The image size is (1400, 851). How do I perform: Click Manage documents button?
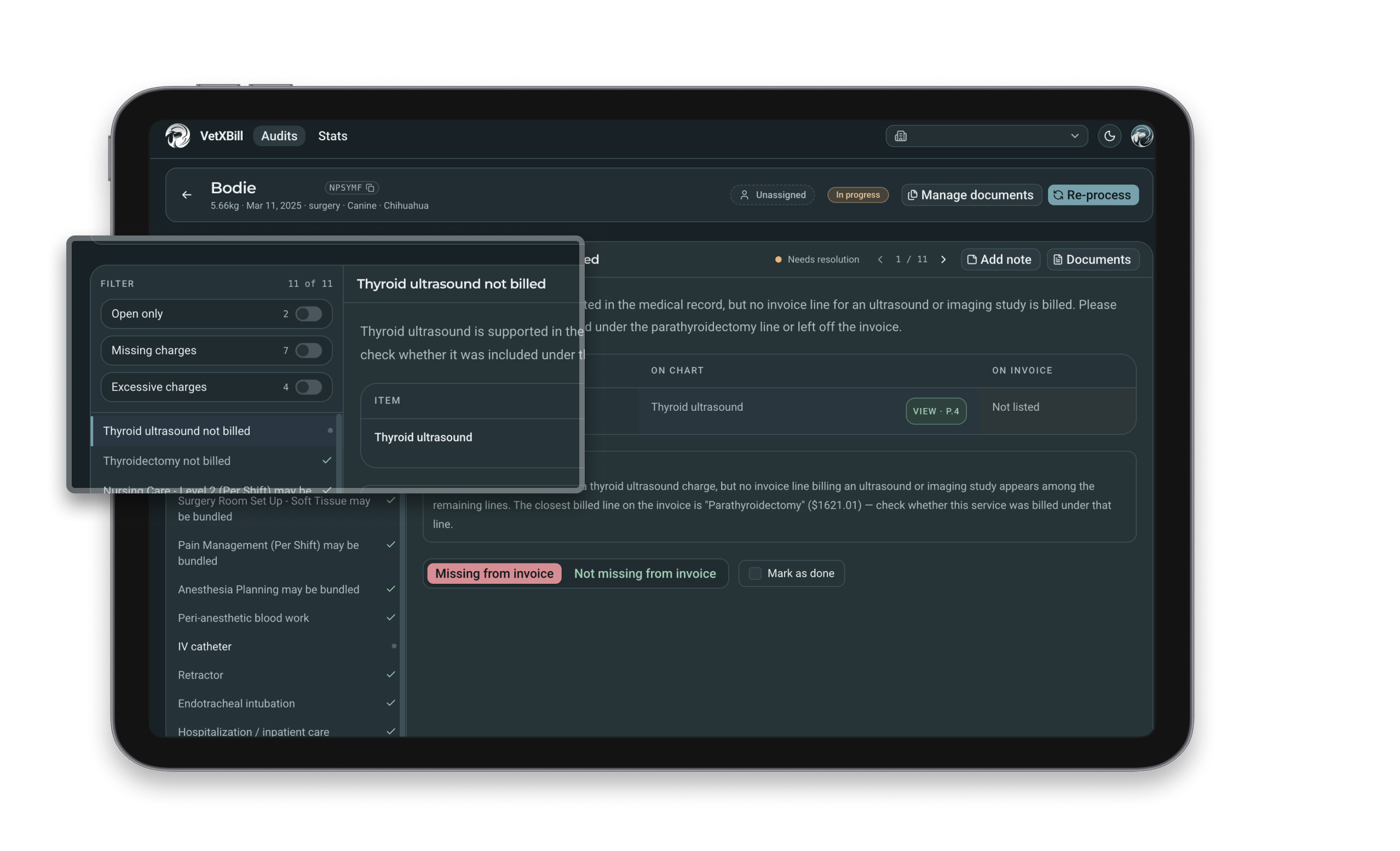(971, 195)
